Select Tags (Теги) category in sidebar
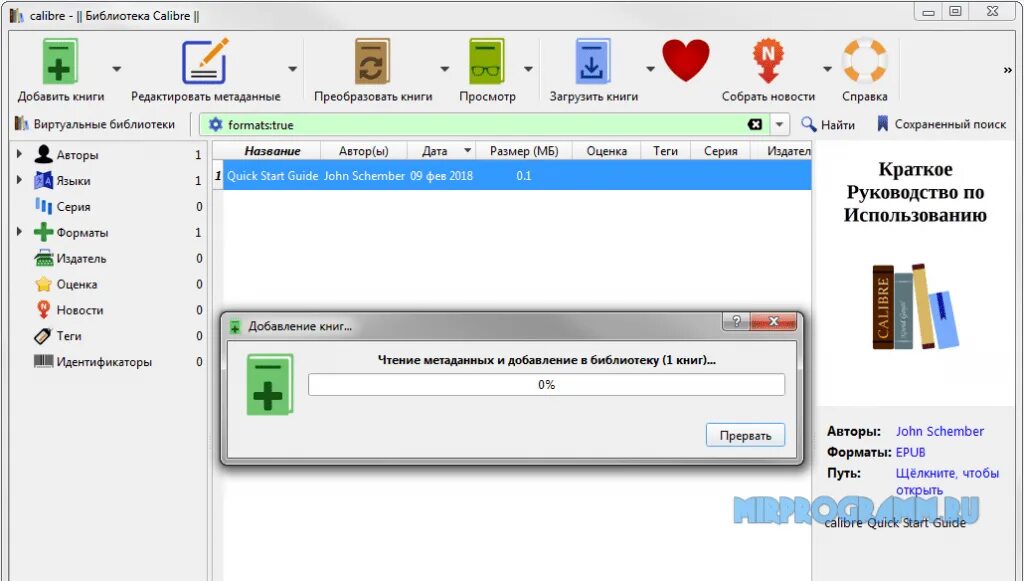The height and width of the screenshot is (581, 1024). point(69,336)
